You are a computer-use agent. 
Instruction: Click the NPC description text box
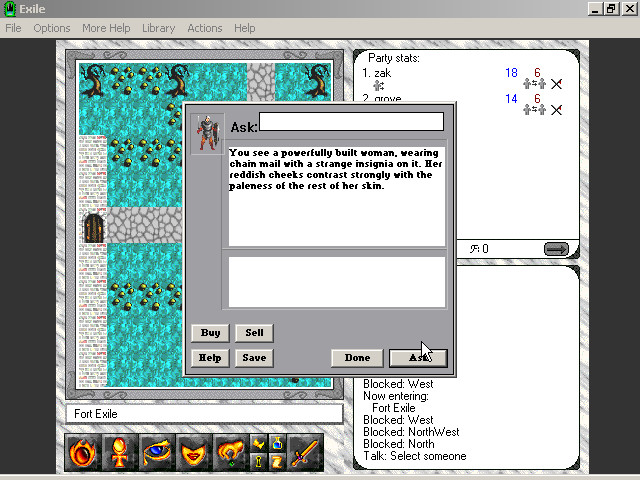pyautogui.click(x=337, y=196)
